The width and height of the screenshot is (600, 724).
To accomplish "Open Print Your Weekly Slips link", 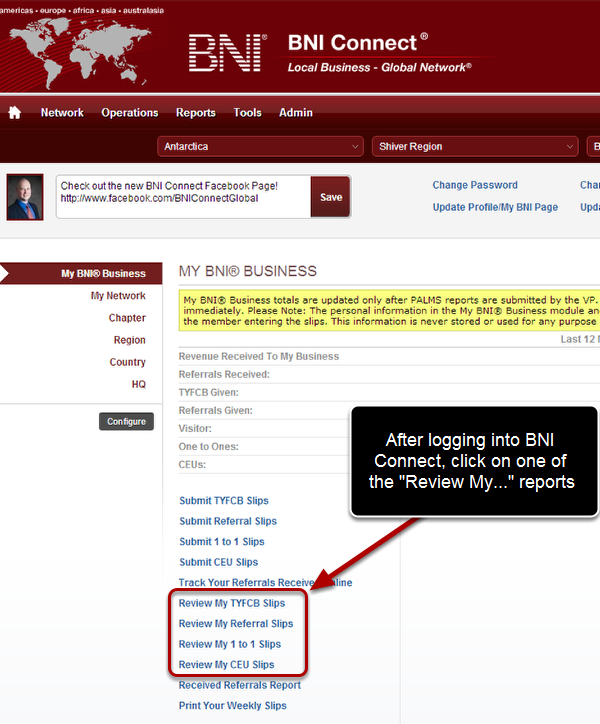I will (233, 706).
